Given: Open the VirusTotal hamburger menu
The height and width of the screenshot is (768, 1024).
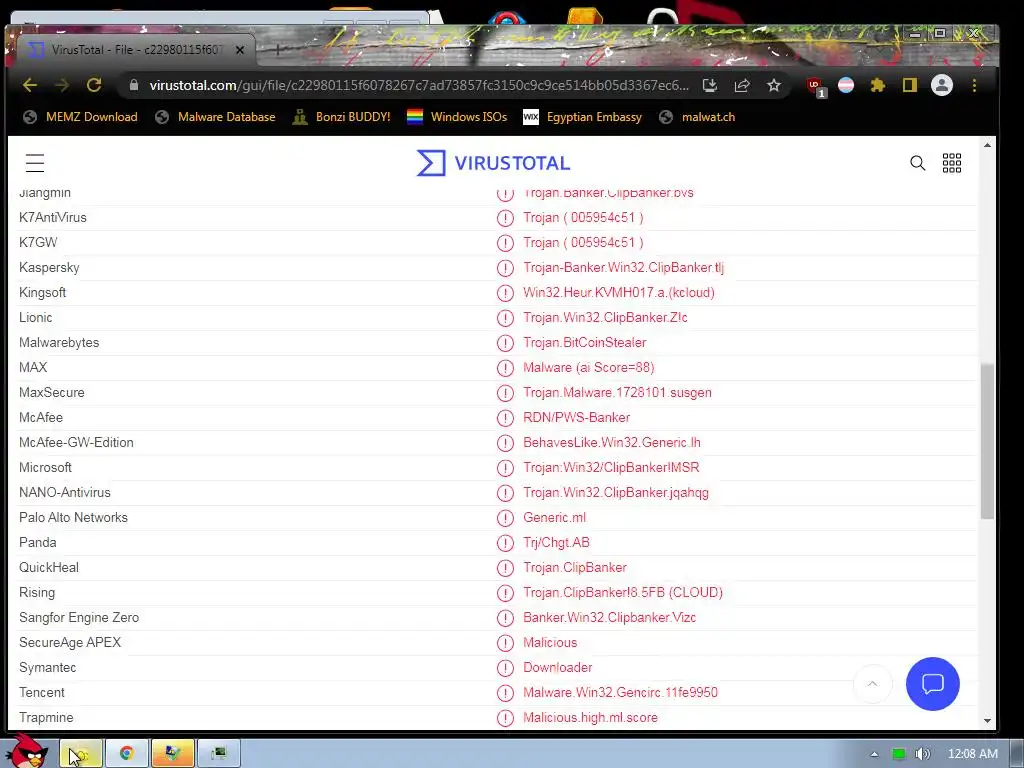Looking at the screenshot, I should pos(35,163).
